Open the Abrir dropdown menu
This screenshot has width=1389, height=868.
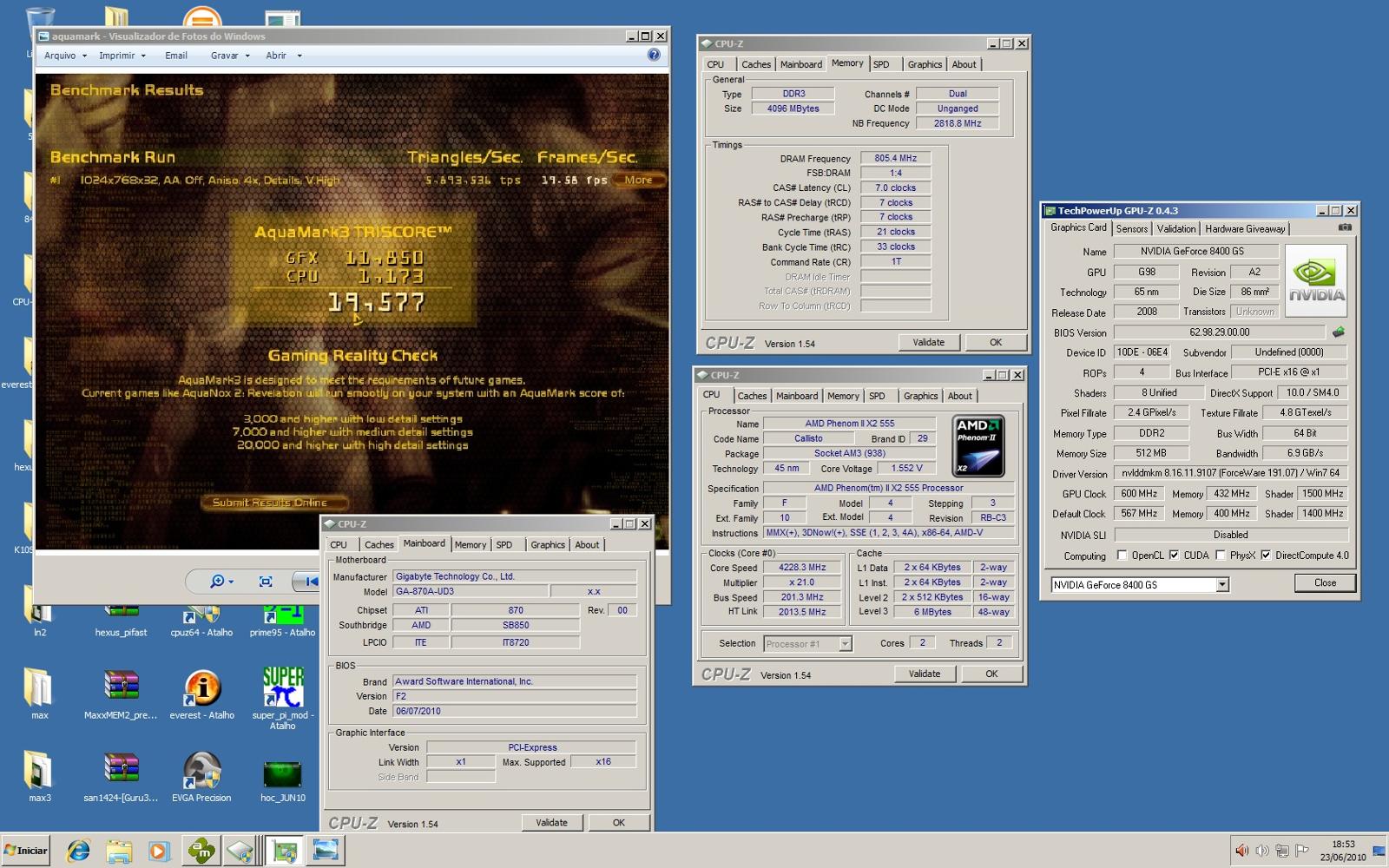283,56
